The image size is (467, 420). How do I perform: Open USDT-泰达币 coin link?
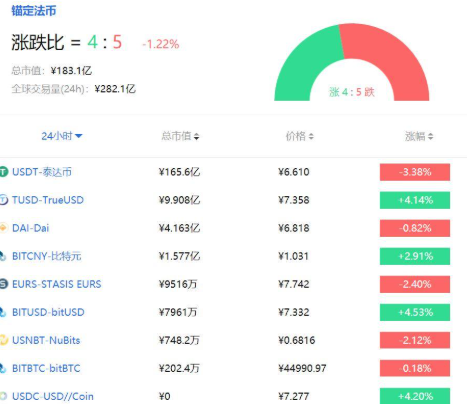coord(42,172)
